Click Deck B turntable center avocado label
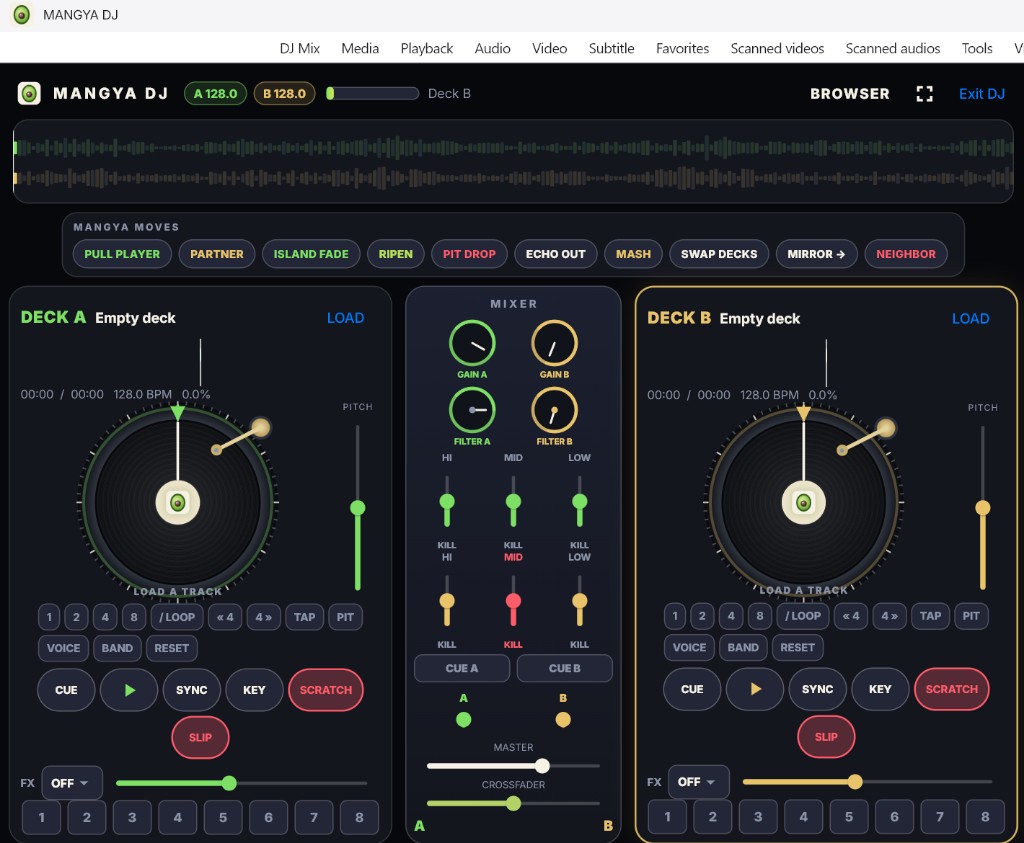The width and height of the screenshot is (1024, 843). click(804, 502)
